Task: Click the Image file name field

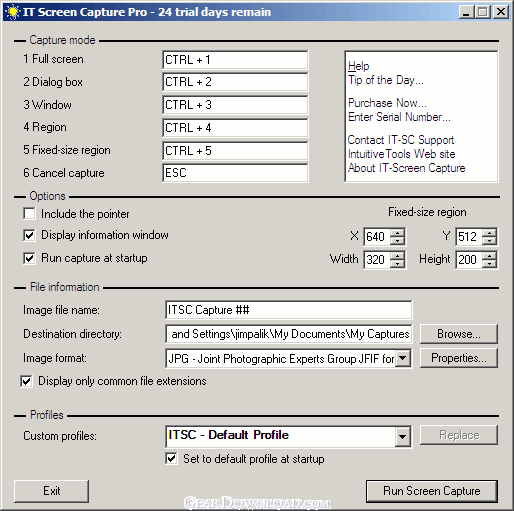Action: [x=288, y=310]
